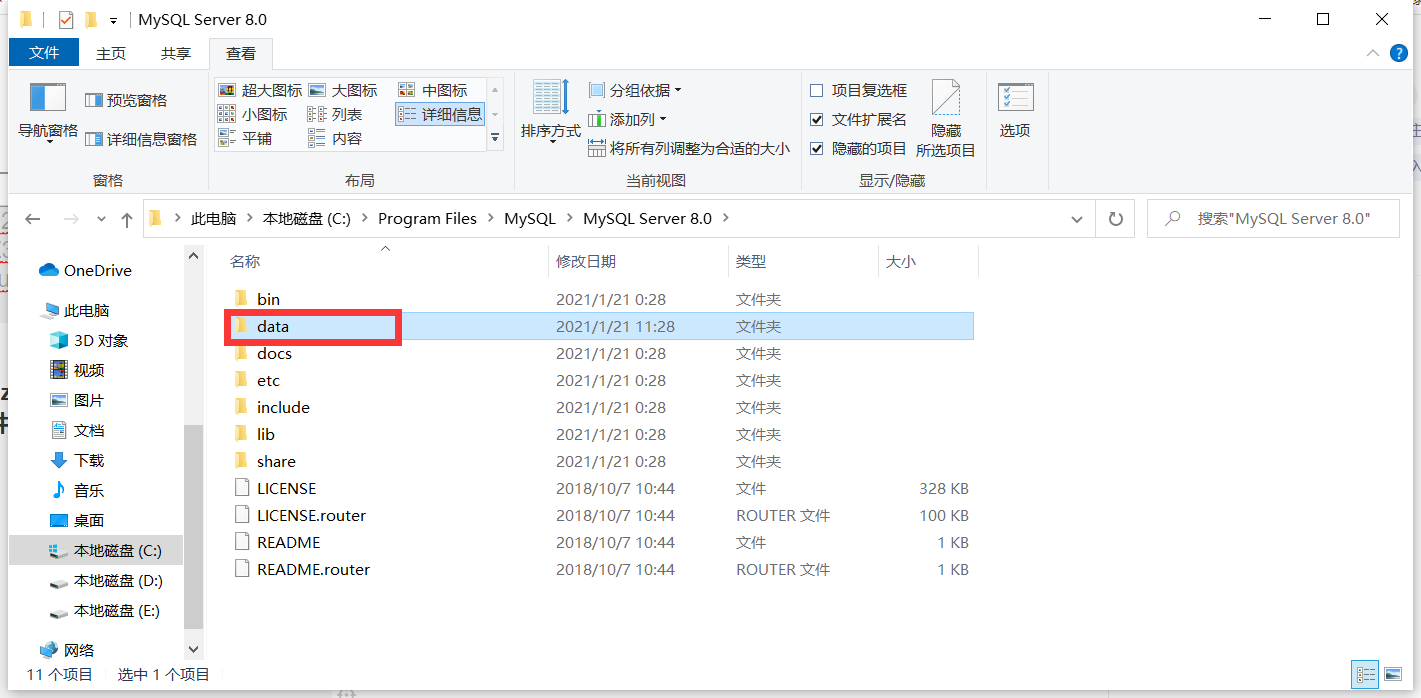Open 本地磁盘 (D:) in the sidebar
The image size is (1421, 698).
(x=106, y=580)
